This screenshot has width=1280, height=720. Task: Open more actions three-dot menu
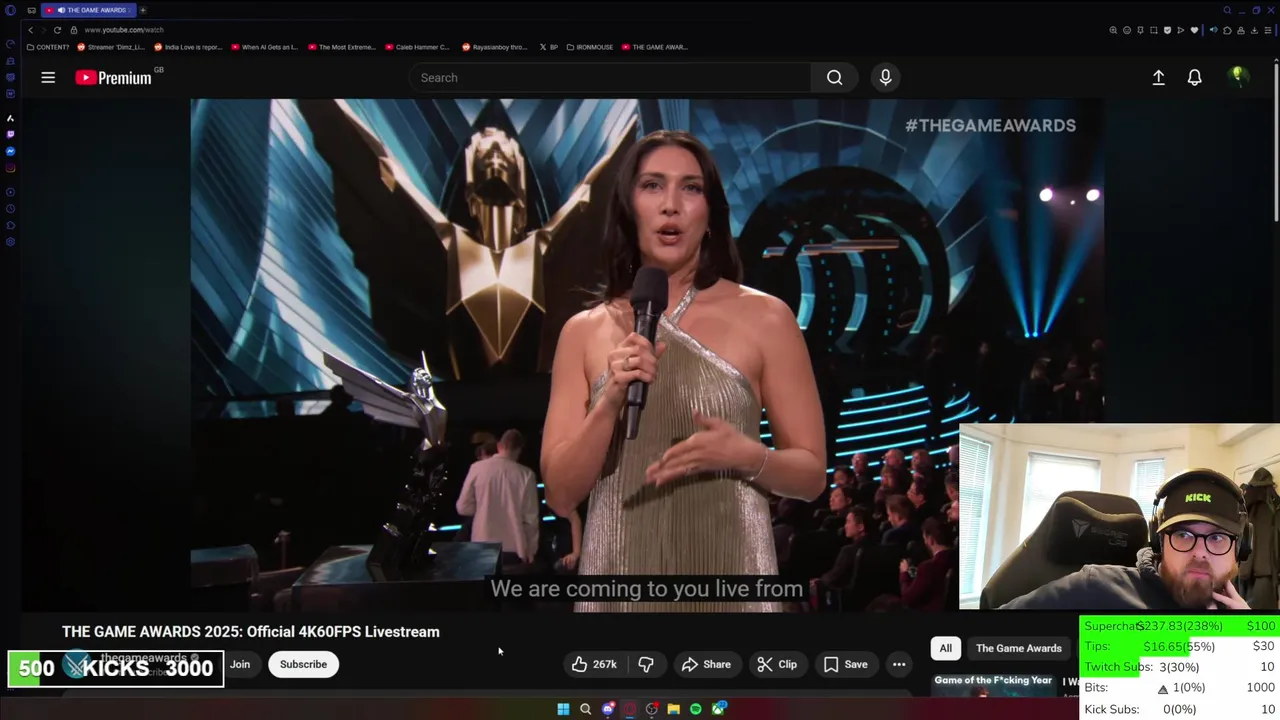coord(899,664)
